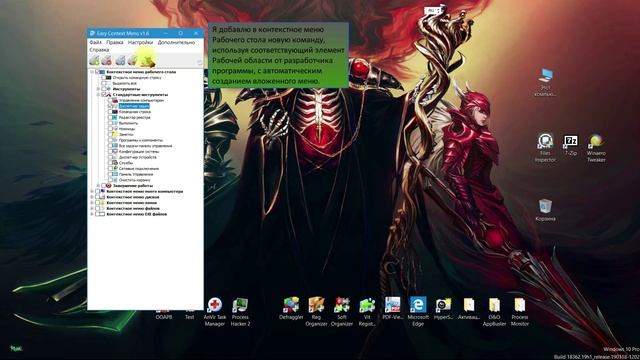
Task: Open the Files Inspector desktop icon
Action: click(x=545, y=147)
